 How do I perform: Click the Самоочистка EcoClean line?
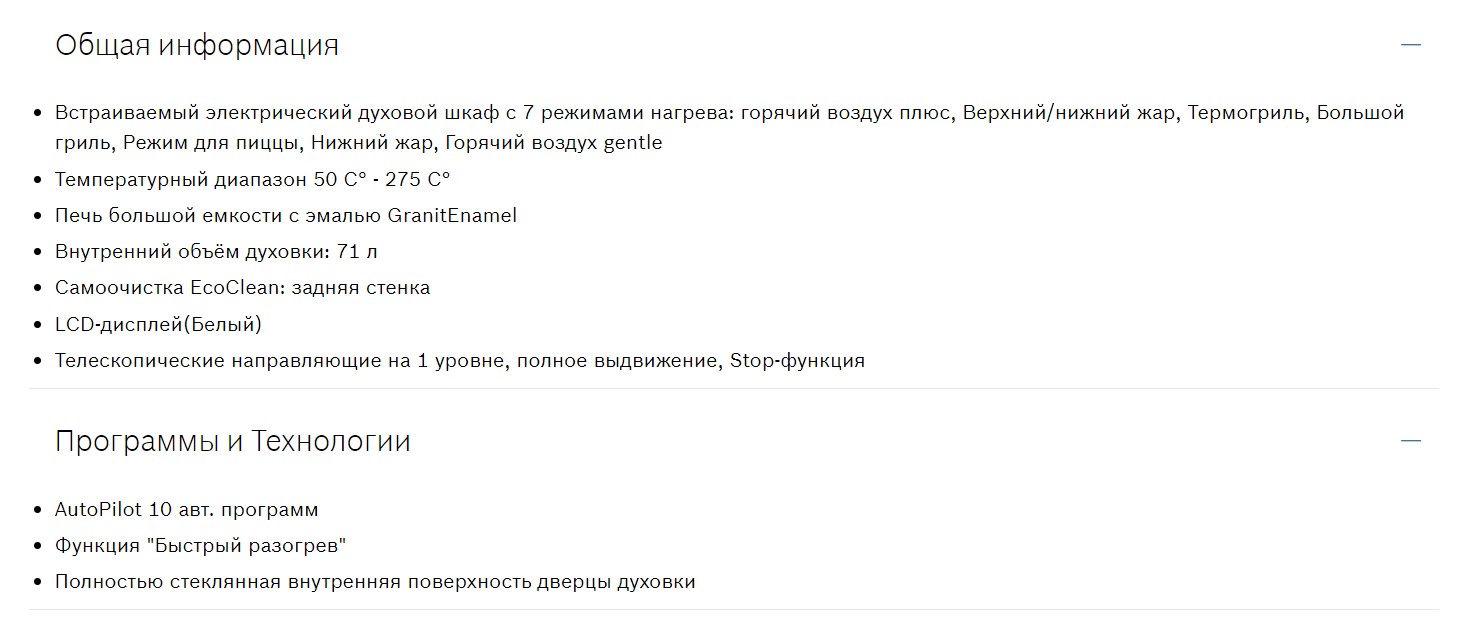pos(242,288)
